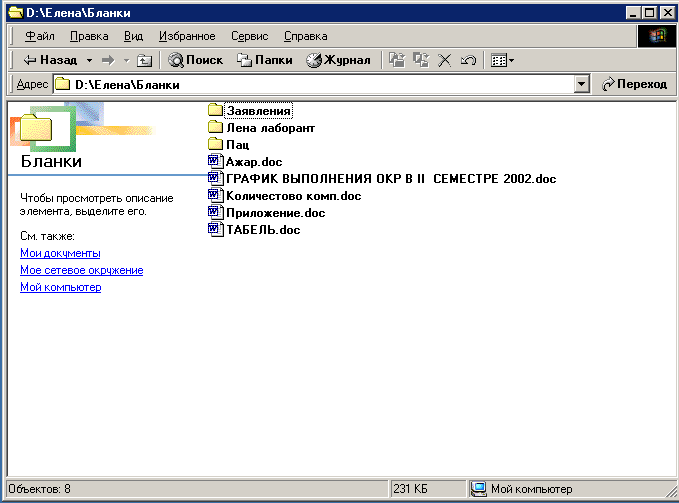The image size is (679, 503).
Task: Open the Вид menu
Action: [x=133, y=36]
